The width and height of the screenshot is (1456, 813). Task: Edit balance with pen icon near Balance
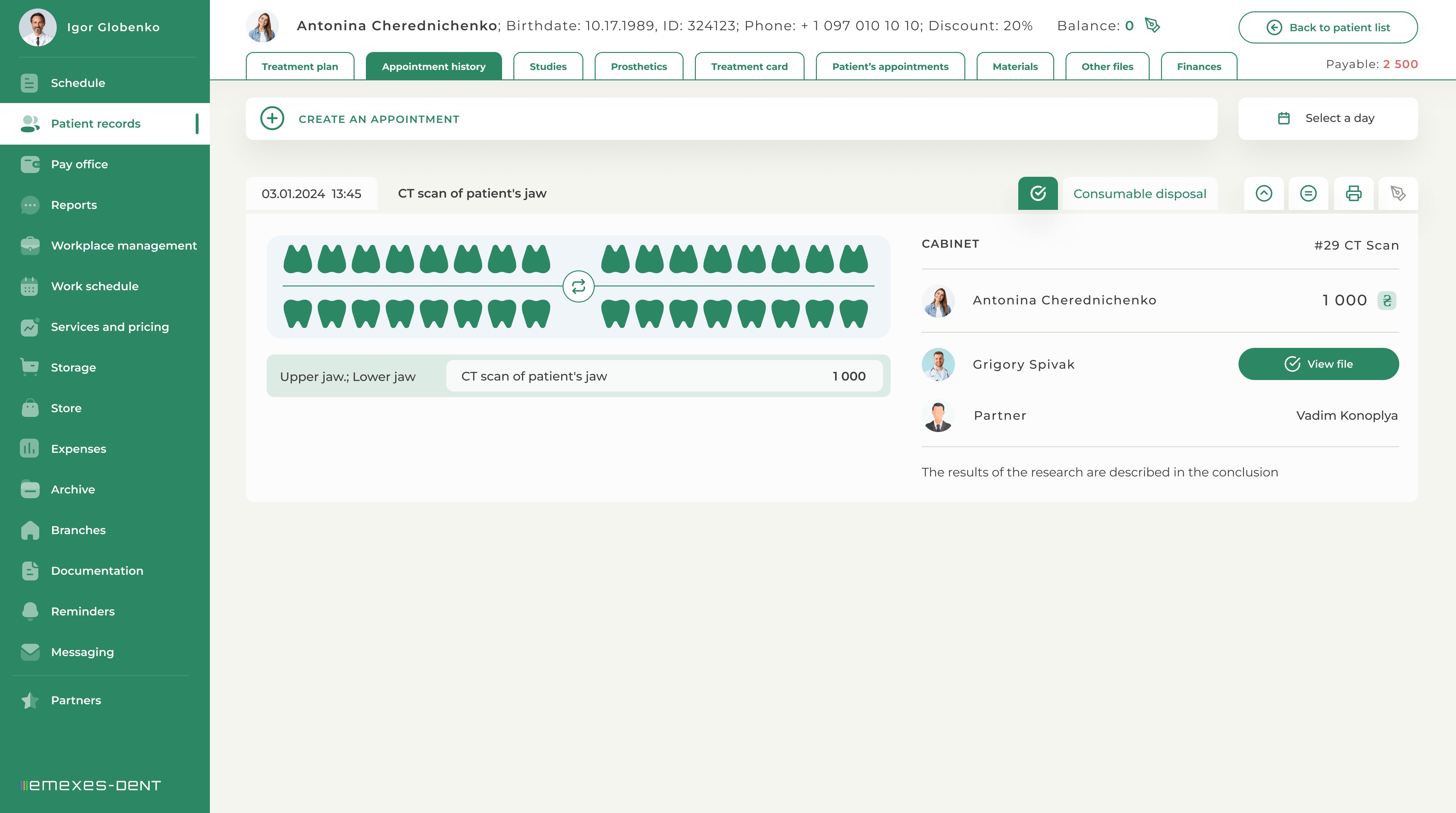(x=1152, y=26)
